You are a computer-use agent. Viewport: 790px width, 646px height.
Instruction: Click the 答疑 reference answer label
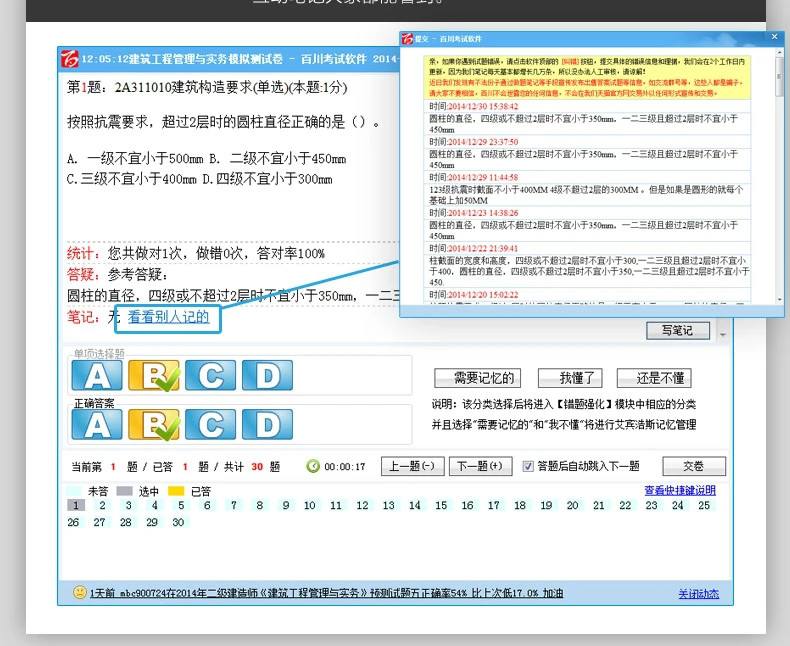coord(83,274)
